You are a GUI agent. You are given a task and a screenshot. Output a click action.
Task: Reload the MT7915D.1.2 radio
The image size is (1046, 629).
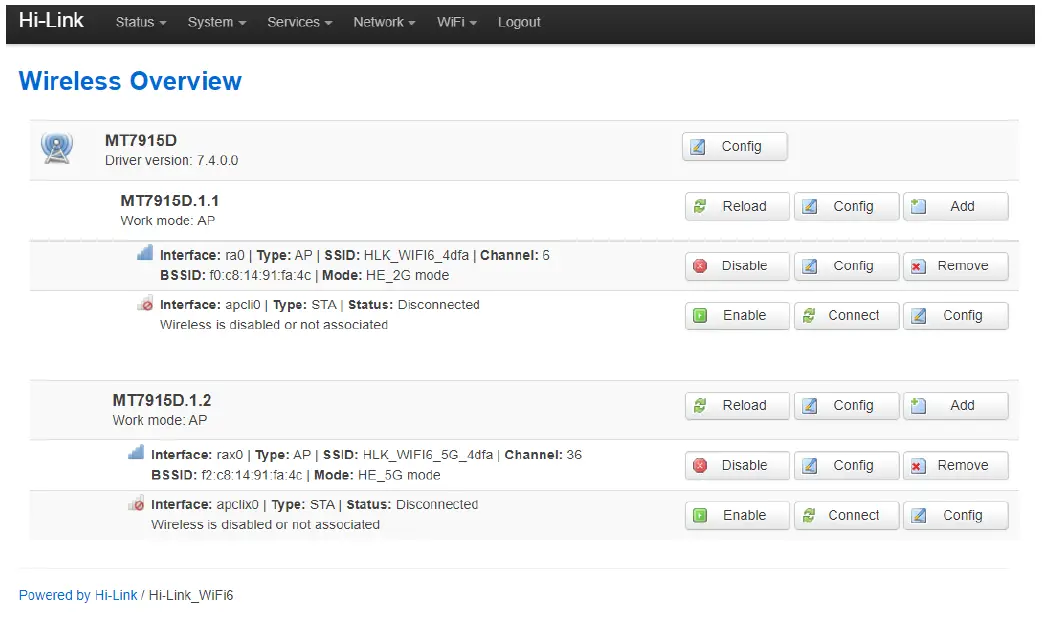pos(737,406)
